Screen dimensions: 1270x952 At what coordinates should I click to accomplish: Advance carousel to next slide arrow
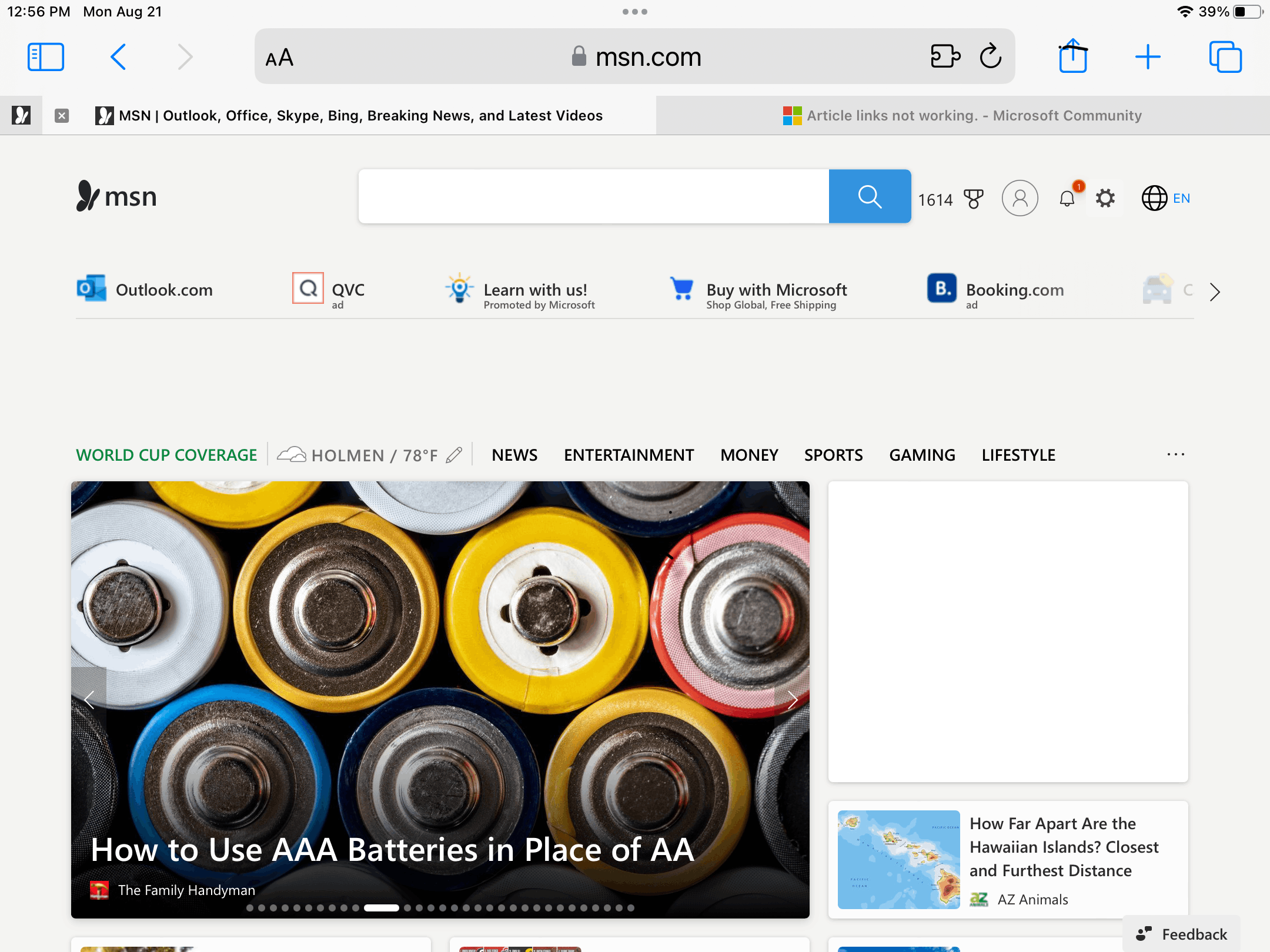point(792,700)
